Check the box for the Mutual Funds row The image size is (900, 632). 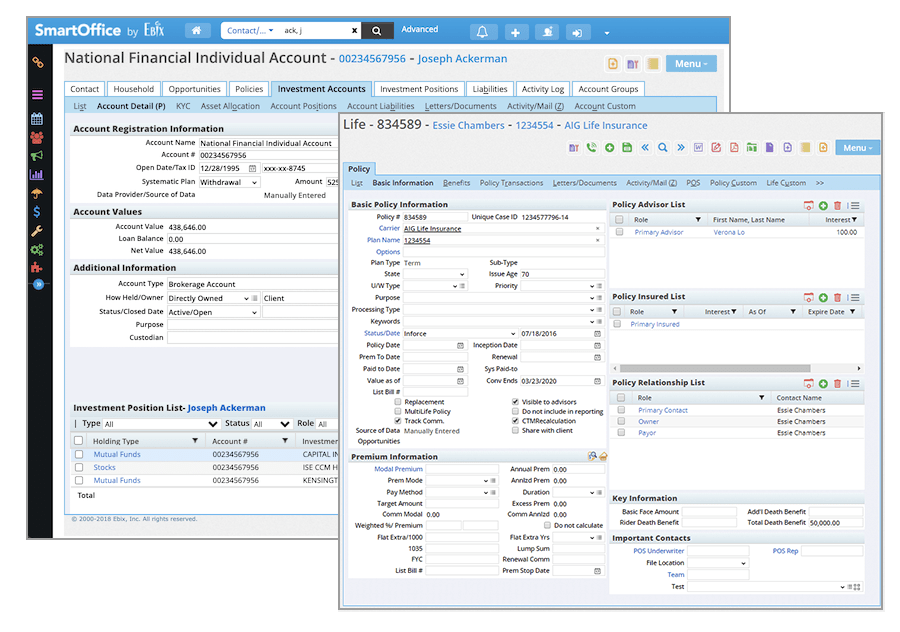79,454
